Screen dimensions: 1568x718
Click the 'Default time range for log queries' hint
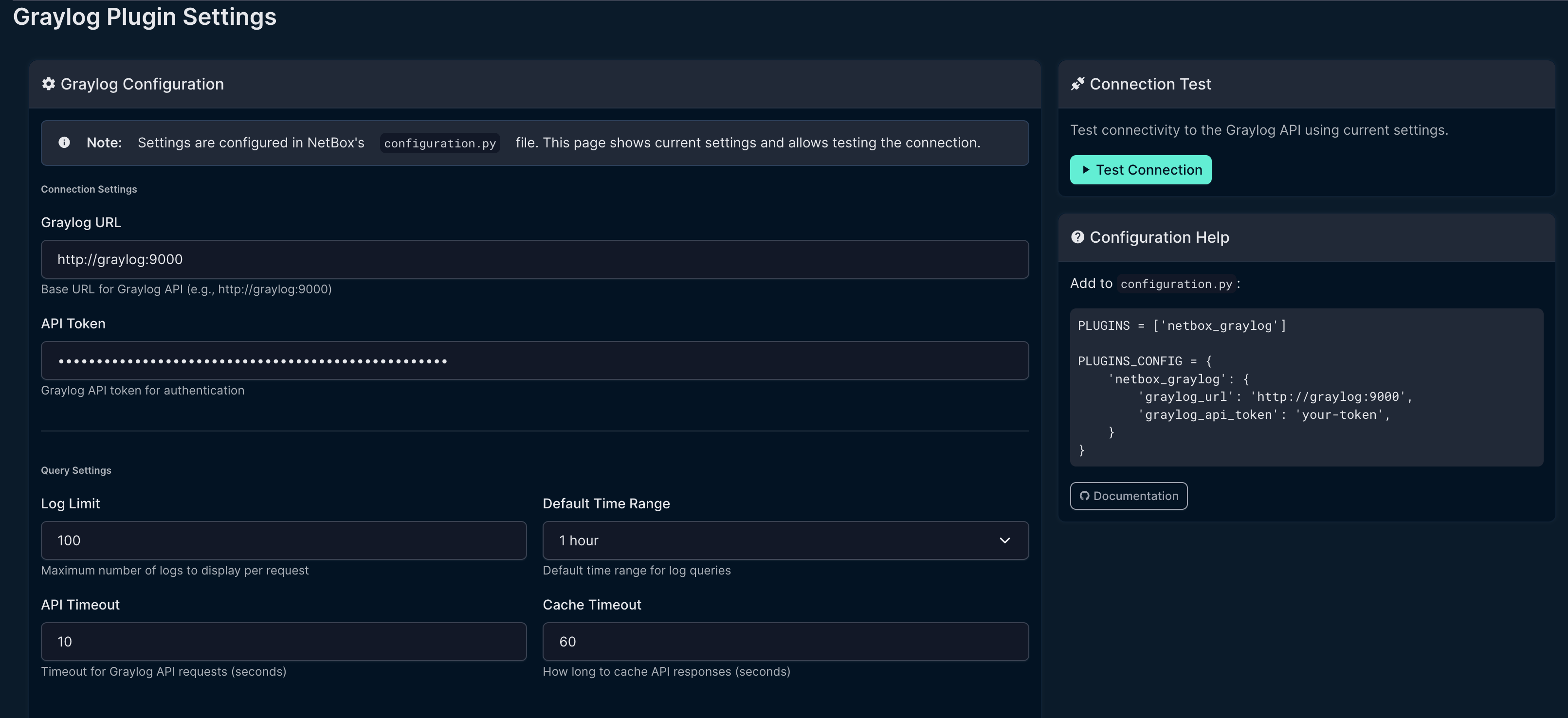coord(637,570)
